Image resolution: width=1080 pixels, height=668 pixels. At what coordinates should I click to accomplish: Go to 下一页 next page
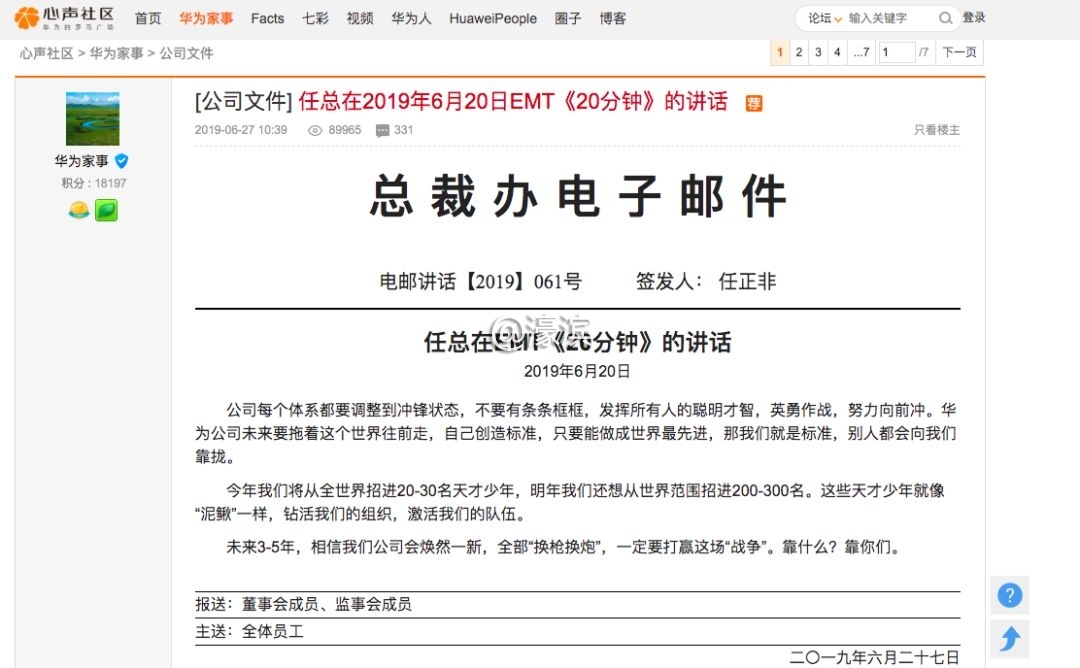pyautogui.click(x=959, y=52)
